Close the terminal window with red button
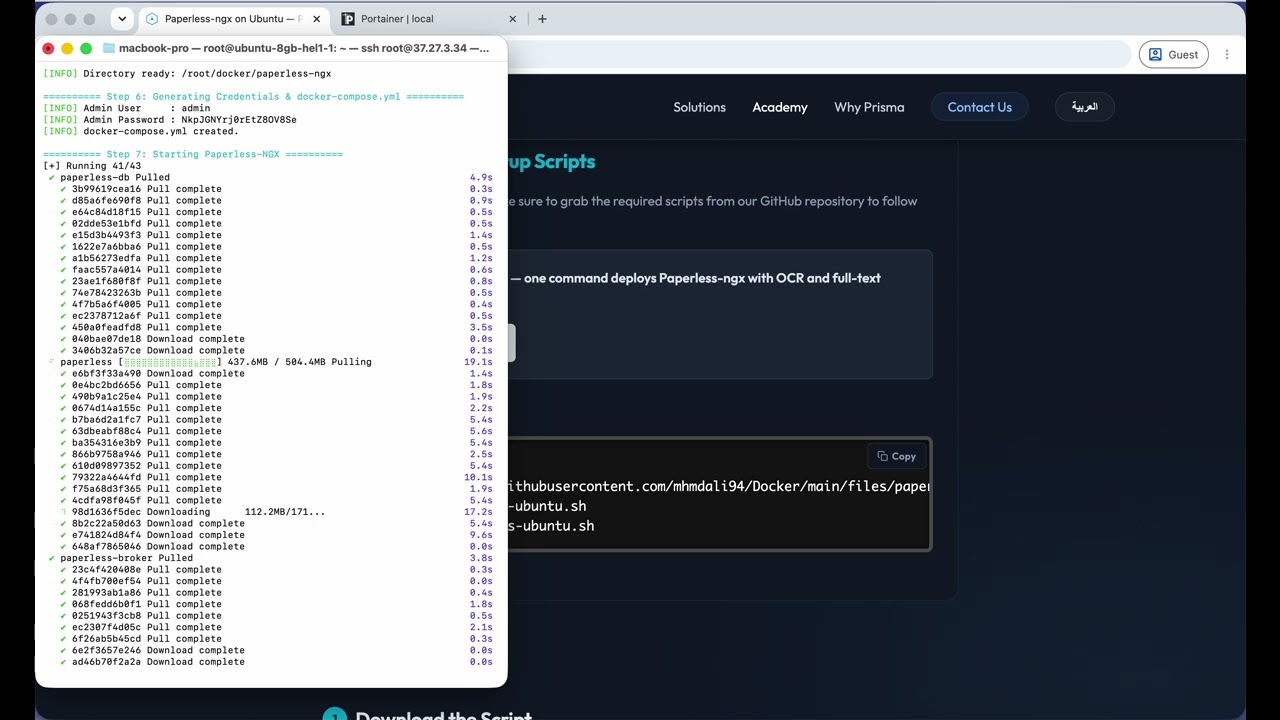This screenshot has height=720, width=1280. (x=48, y=48)
